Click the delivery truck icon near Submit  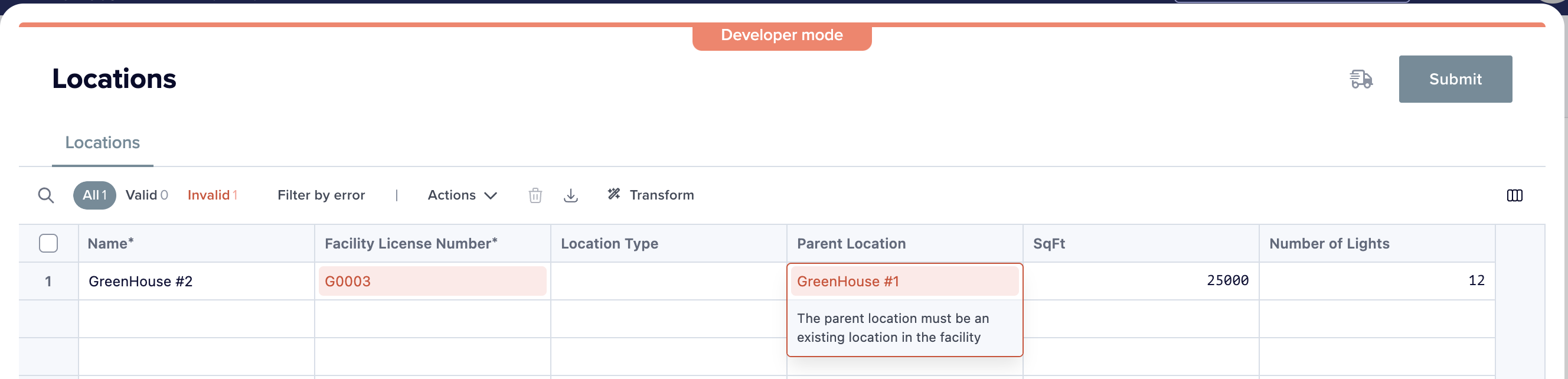[x=1361, y=79]
